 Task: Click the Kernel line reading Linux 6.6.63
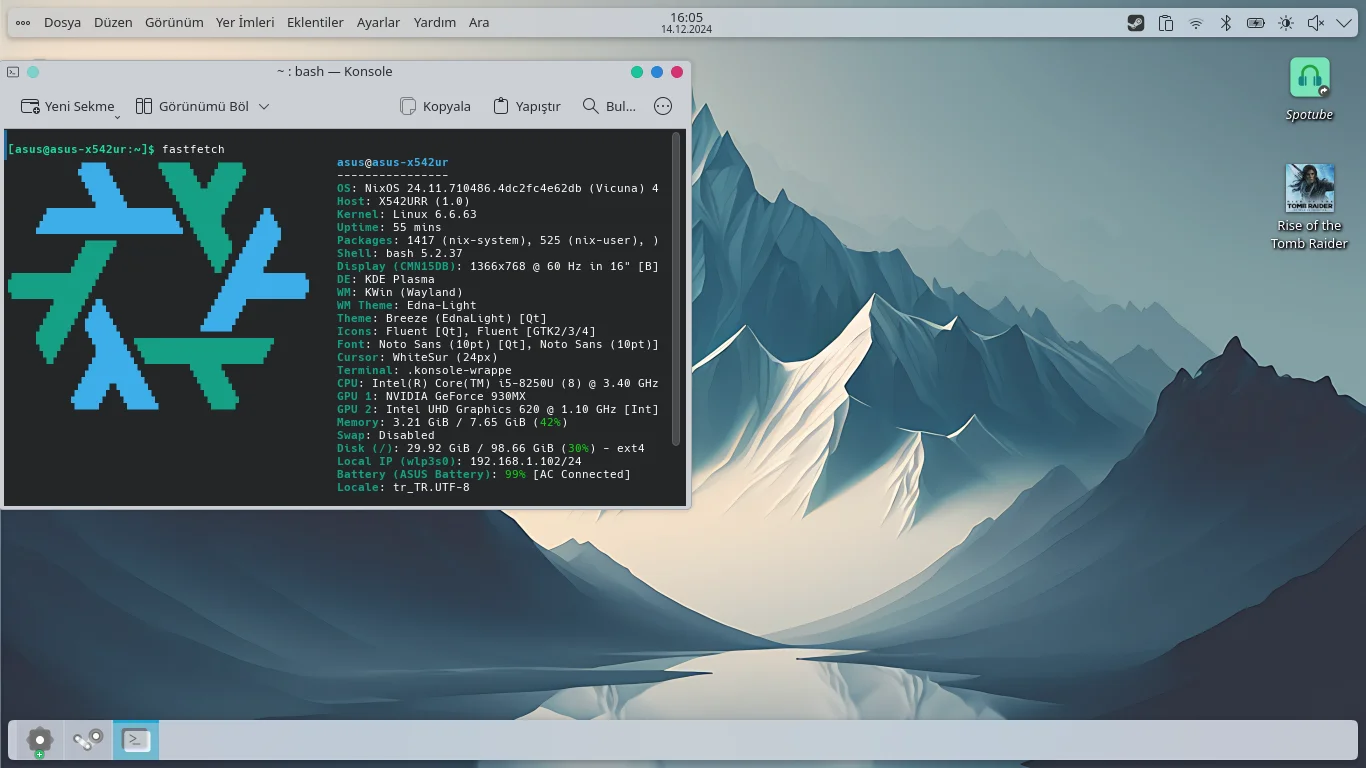(x=407, y=214)
